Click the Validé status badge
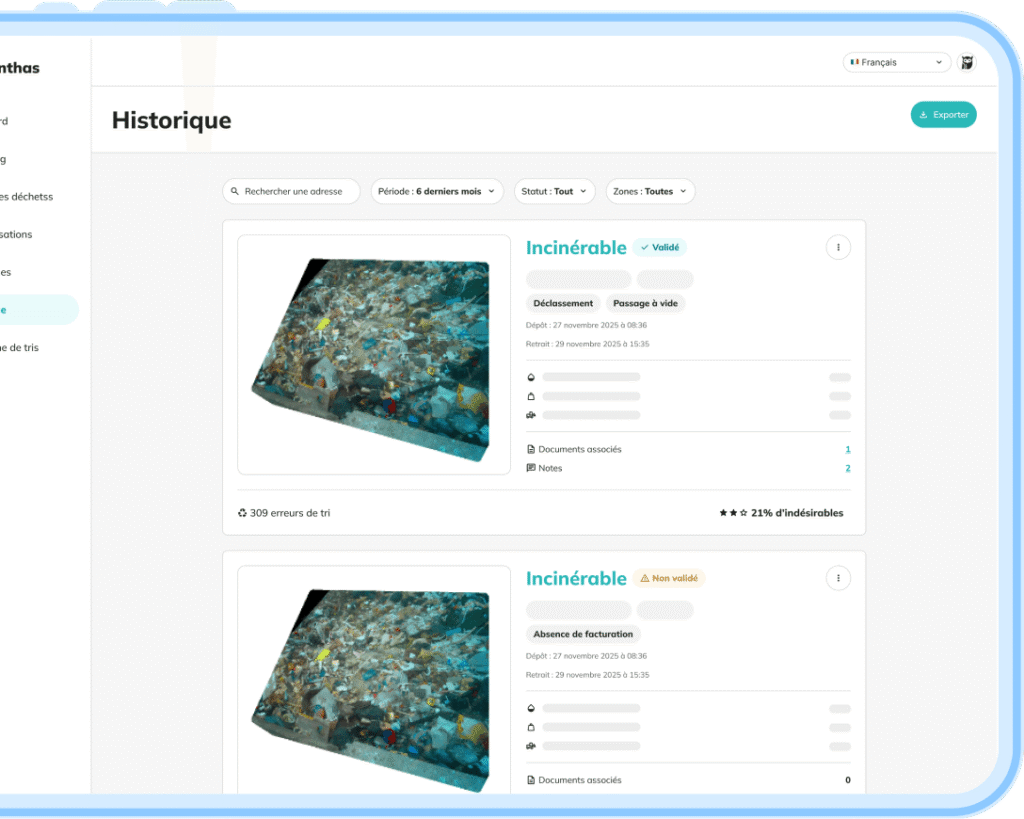Viewport: 1024px width, 819px height. (x=660, y=248)
